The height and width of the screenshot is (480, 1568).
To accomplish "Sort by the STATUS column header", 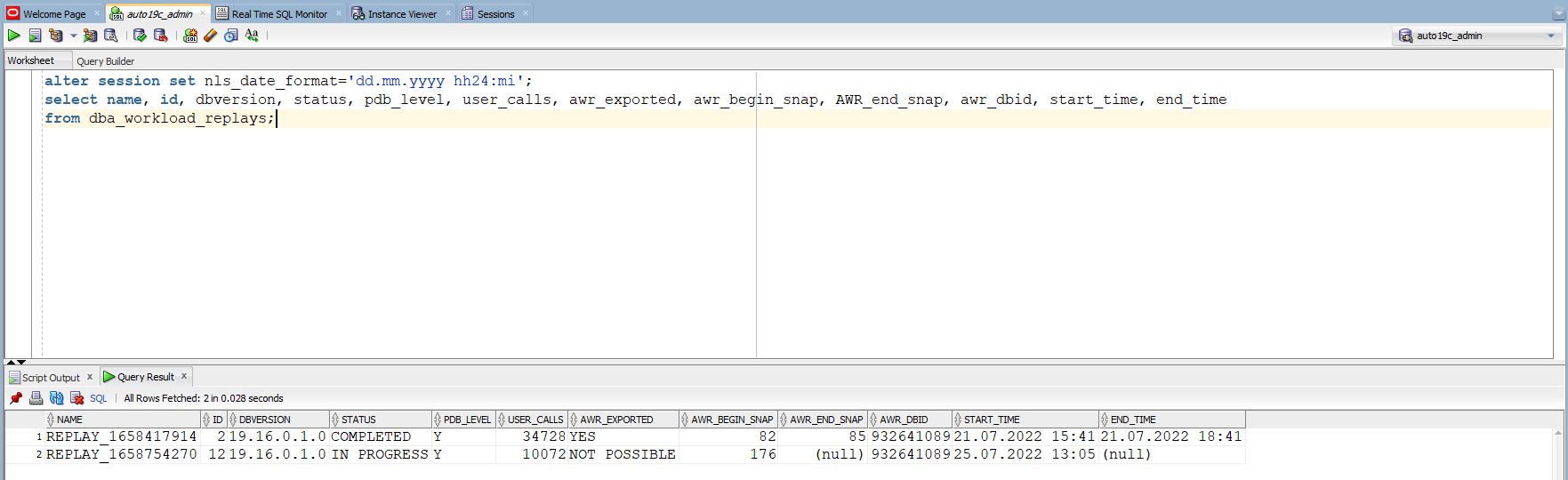I will click(381, 420).
